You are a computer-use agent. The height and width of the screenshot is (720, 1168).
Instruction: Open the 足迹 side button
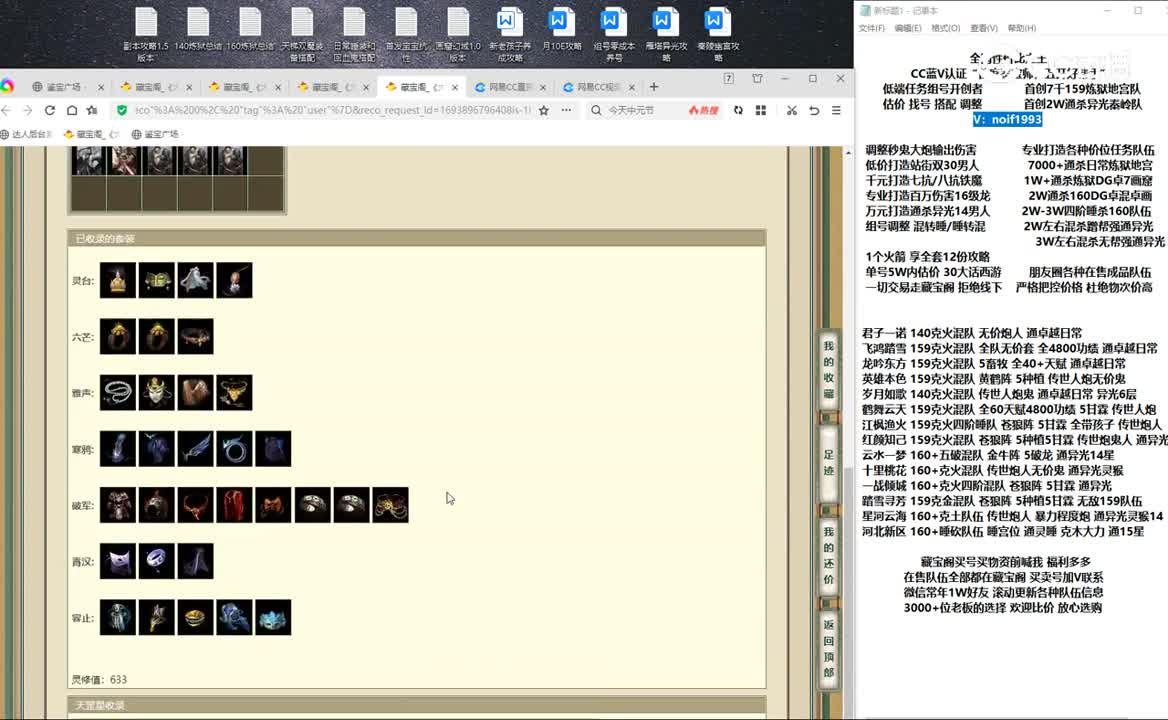coord(828,462)
